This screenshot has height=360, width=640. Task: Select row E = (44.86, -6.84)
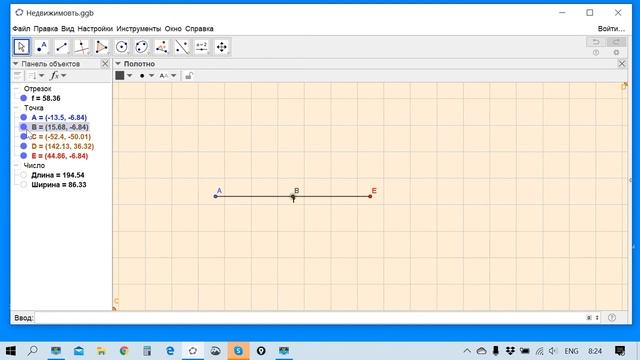(60, 156)
